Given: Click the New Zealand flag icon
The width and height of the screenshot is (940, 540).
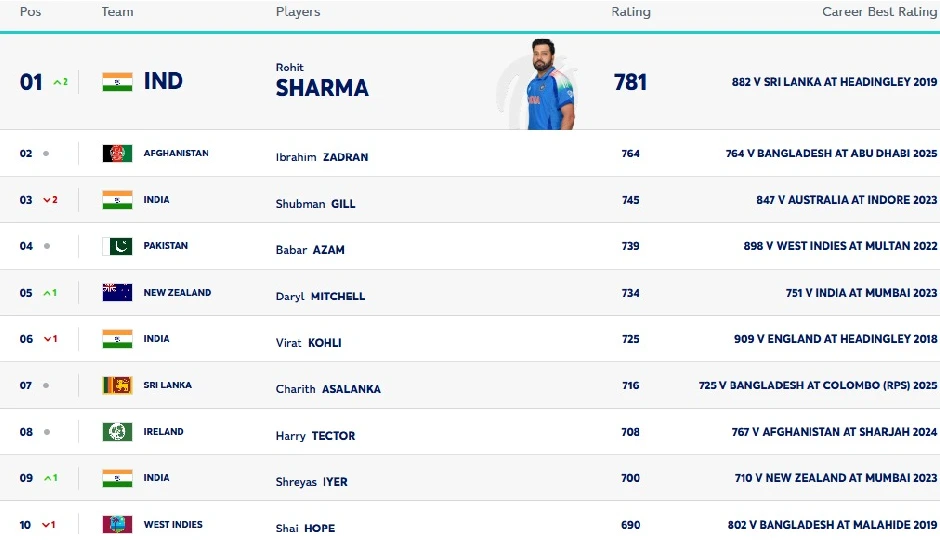Looking at the screenshot, I should pos(117,293).
